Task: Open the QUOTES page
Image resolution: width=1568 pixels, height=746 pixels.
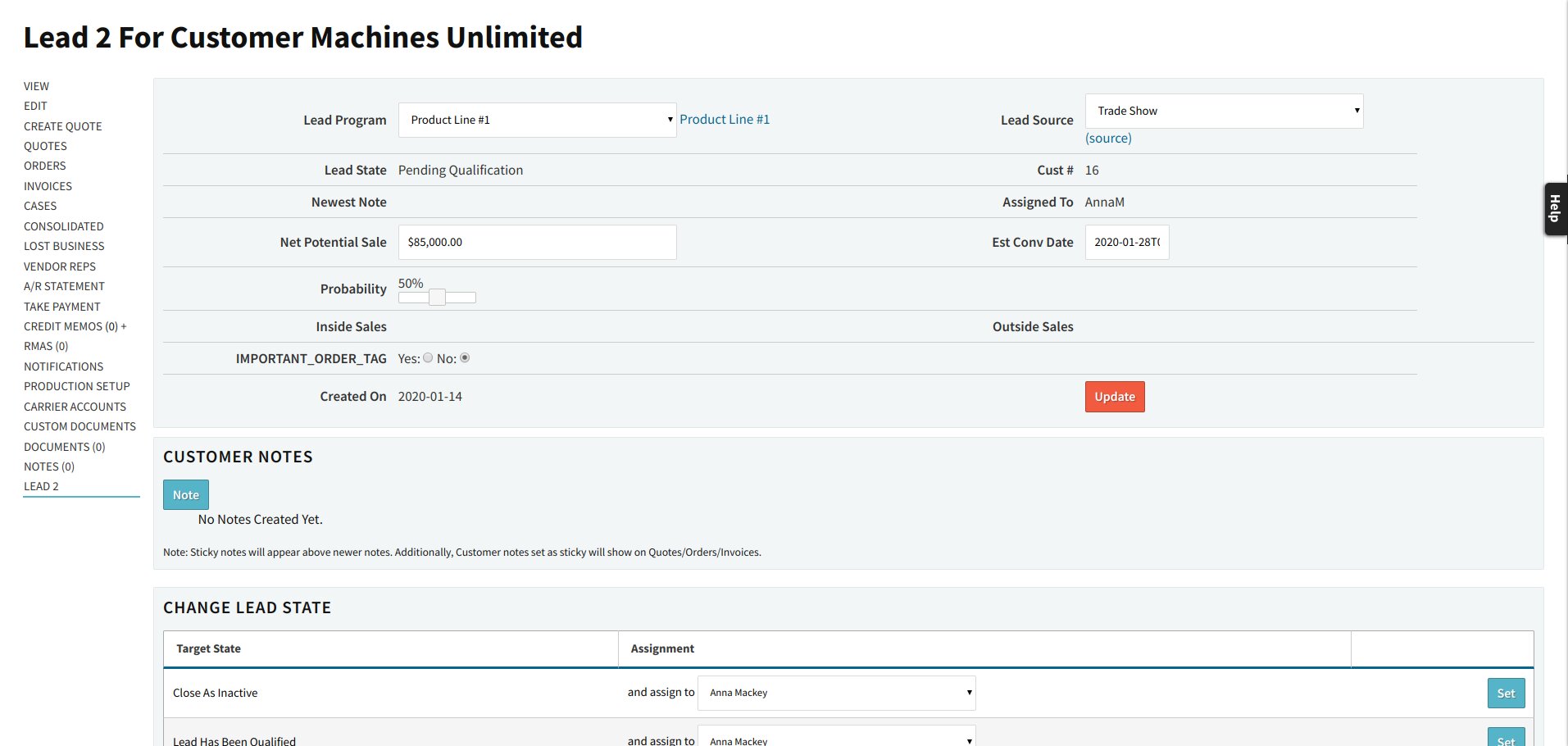Action: pos(45,146)
